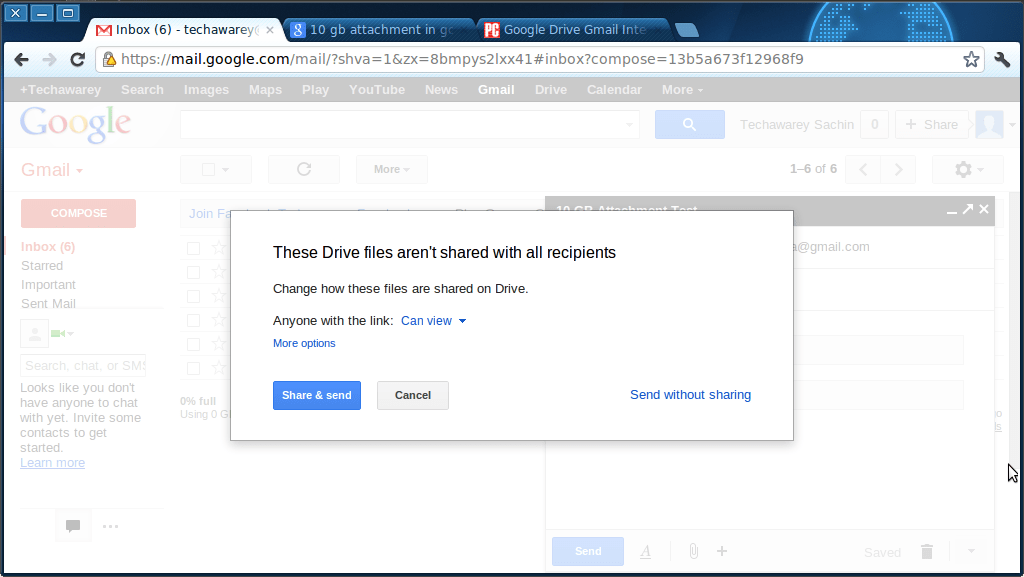Switch to 10 gb attachment tab
Viewport: 1024px width, 577px height.
[380, 30]
